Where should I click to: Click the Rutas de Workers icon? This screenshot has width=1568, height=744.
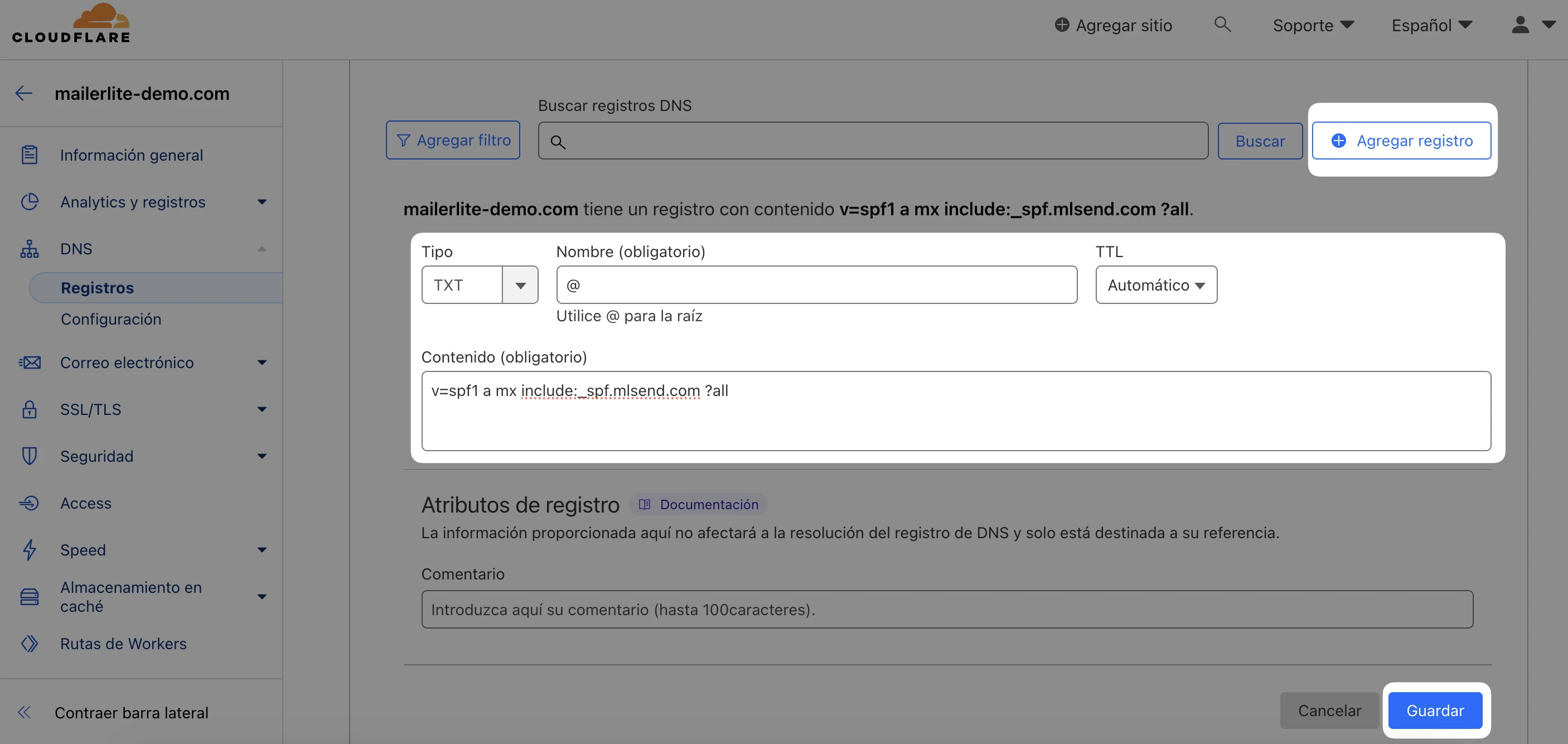[x=29, y=644]
